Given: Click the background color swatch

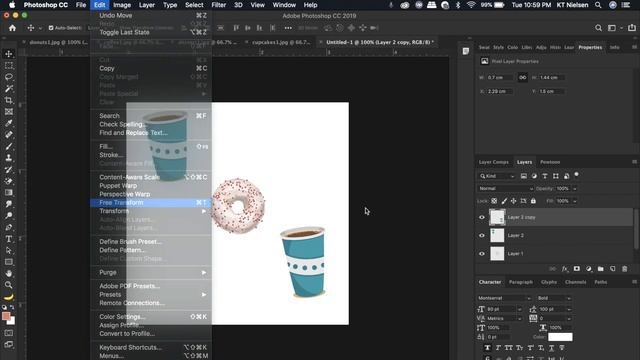Looking at the screenshot, I should [x=12, y=322].
